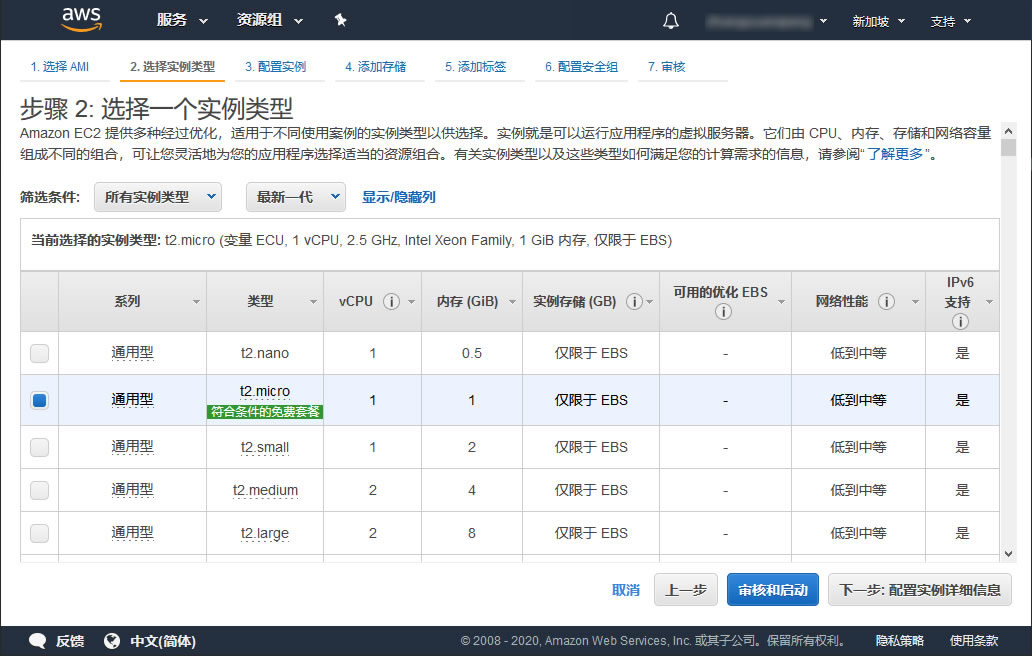Go to step 1 选择 AMI tab
The height and width of the screenshot is (656, 1032).
(x=59, y=66)
